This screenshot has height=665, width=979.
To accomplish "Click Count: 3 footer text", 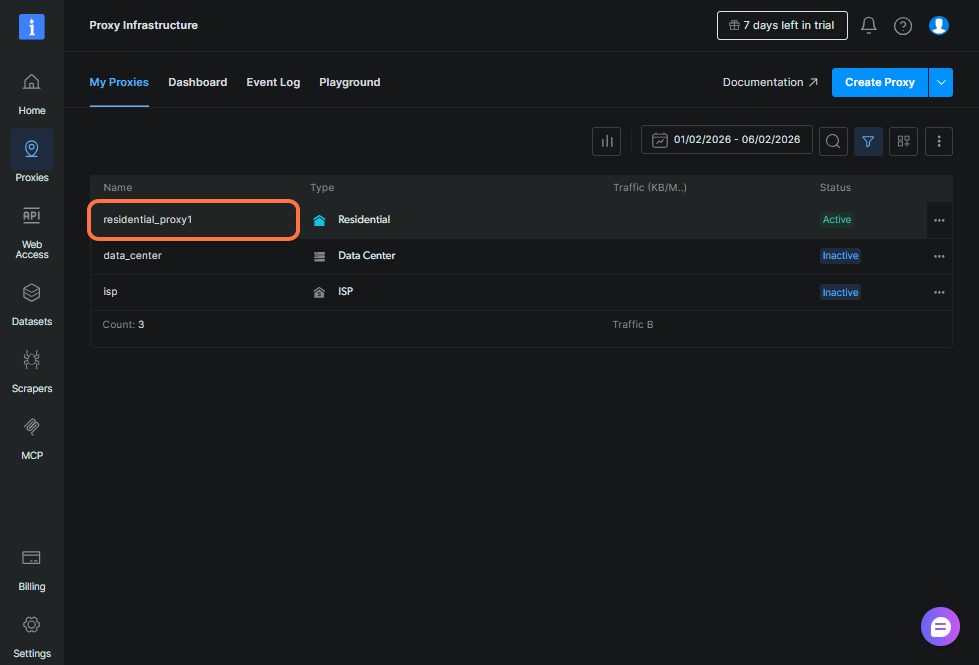I will 124,325.
